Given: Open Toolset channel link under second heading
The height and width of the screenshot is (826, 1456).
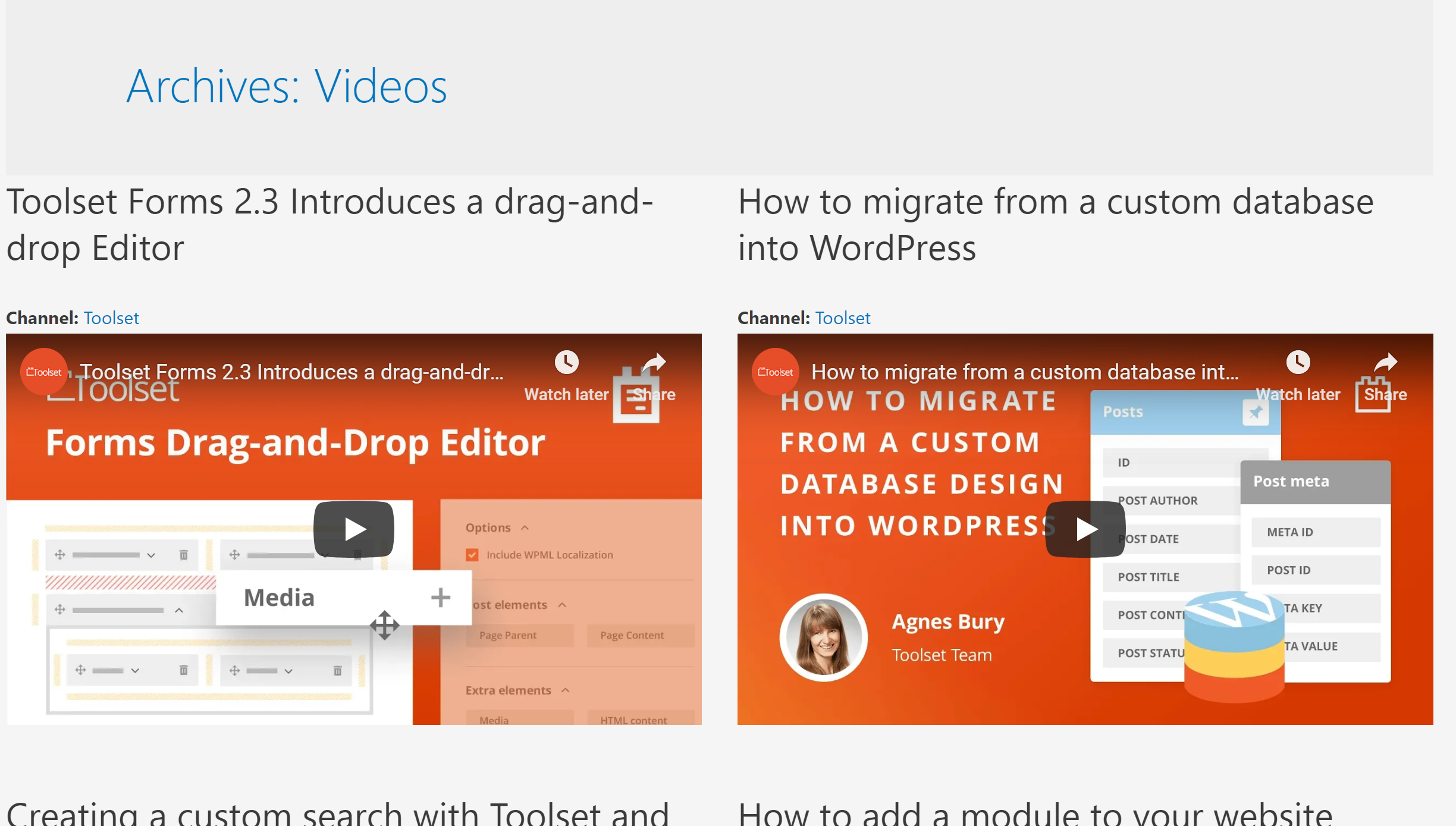Looking at the screenshot, I should [x=843, y=318].
